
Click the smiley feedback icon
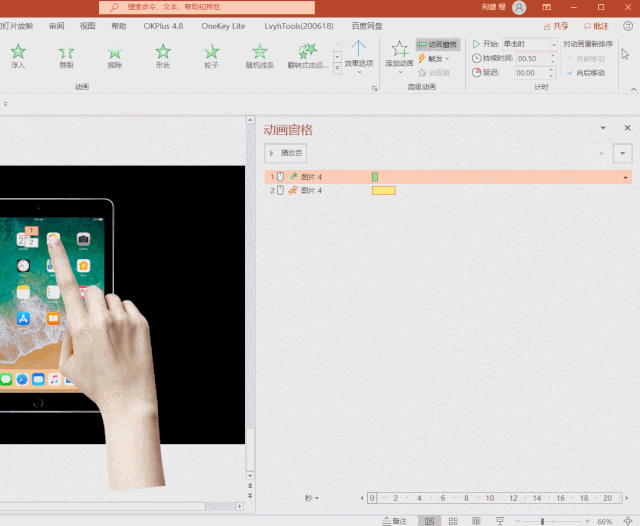click(628, 26)
